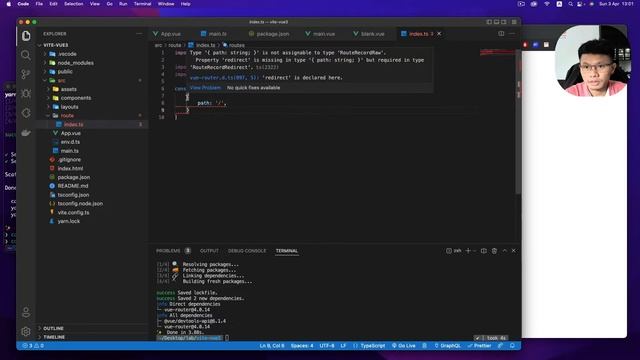Open the Extensions view
Screen dimensions: 640x360
[x=26, y=113]
